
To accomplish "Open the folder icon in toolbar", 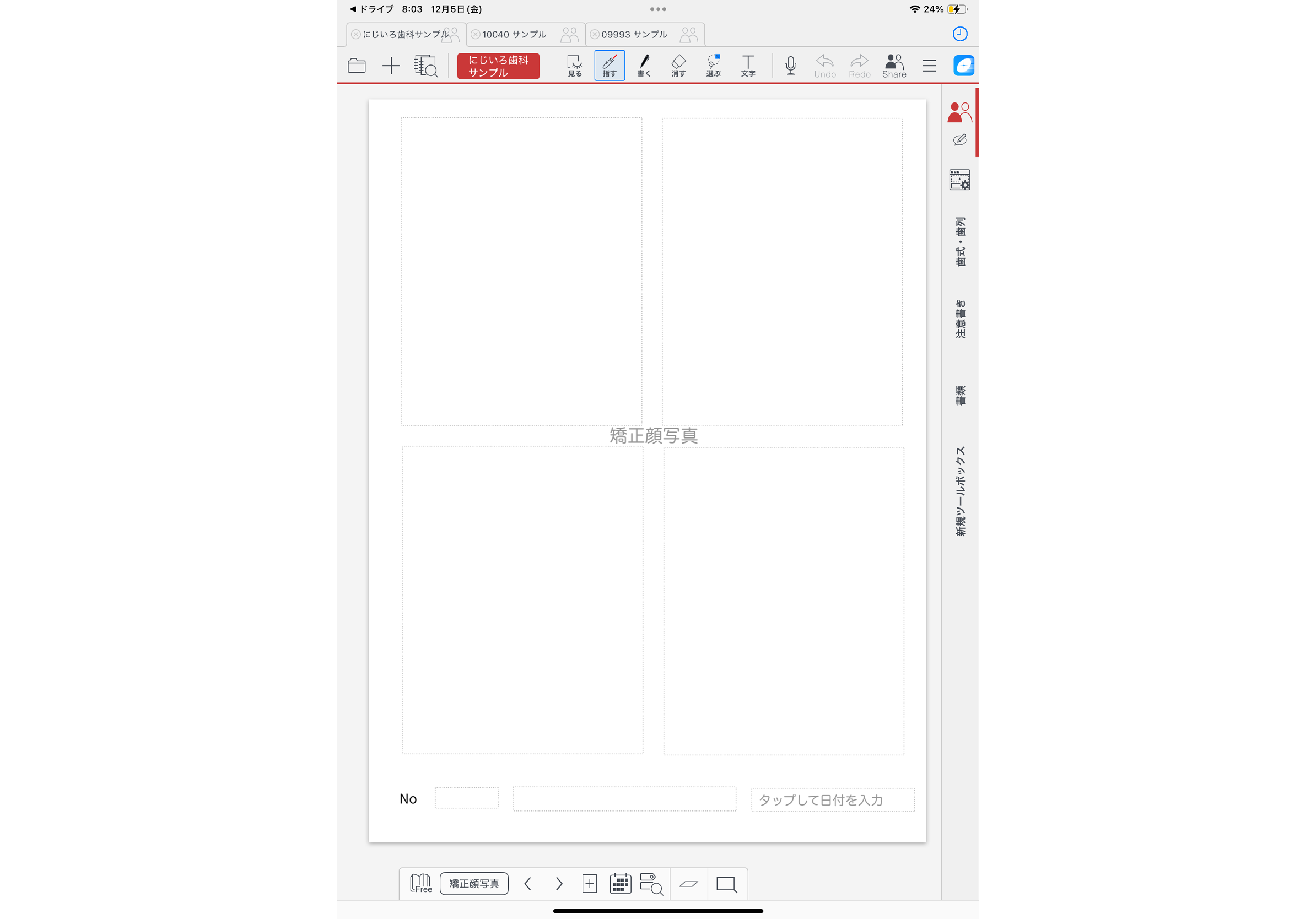I will (357, 66).
